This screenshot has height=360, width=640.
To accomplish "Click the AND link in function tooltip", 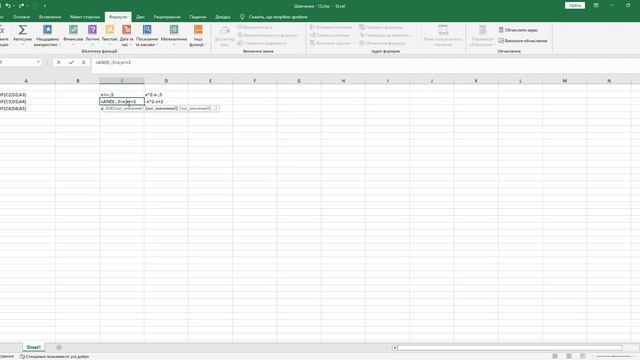I will (x=108, y=109).
